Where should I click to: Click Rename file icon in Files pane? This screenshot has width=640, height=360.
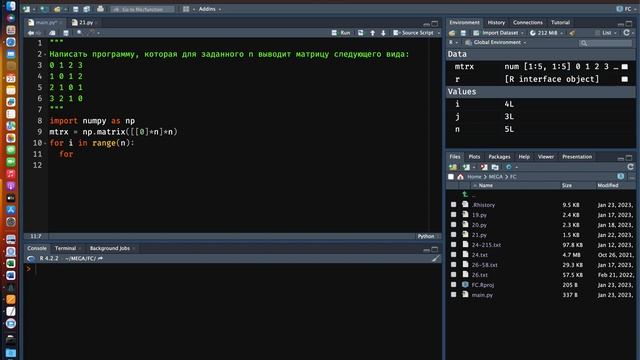[x=495, y=167]
